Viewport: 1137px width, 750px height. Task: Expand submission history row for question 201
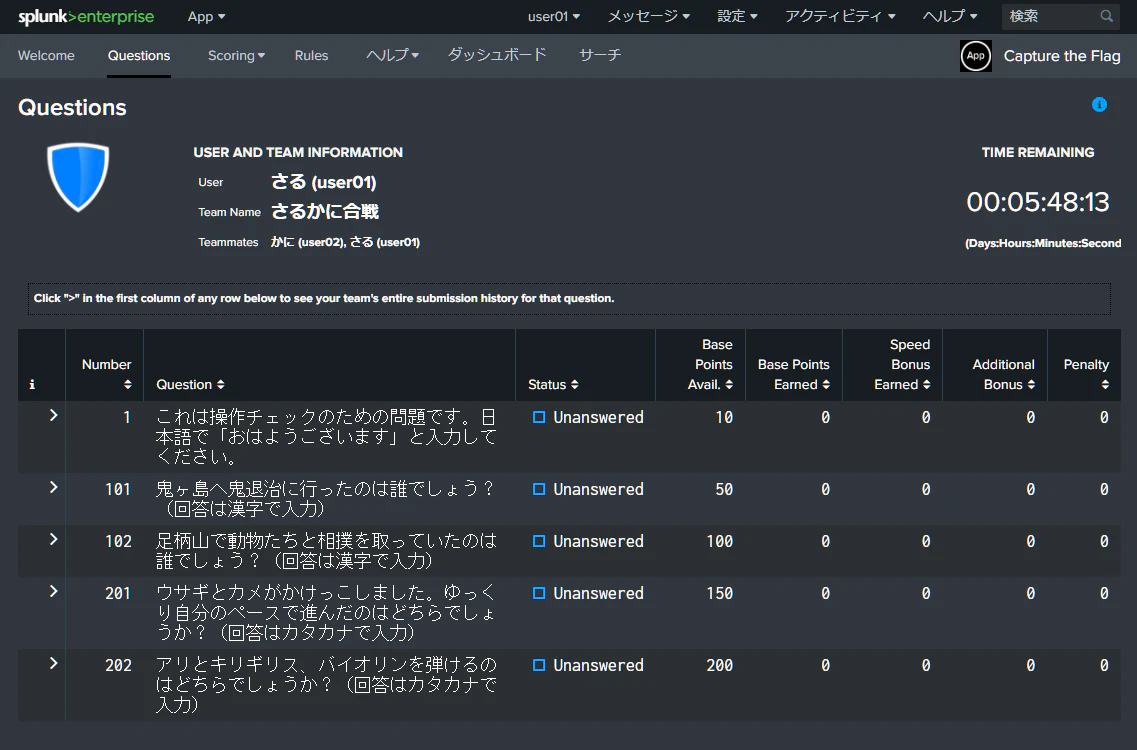53,592
